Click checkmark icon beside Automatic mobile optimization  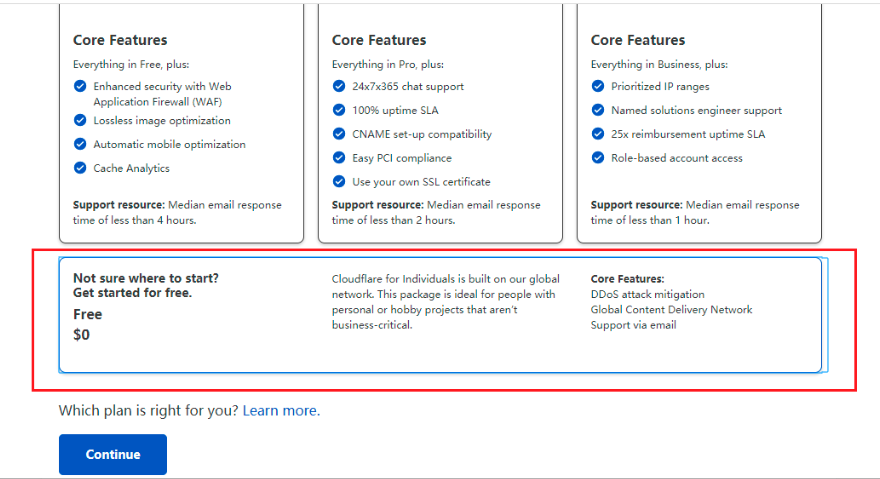tap(80, 144)
